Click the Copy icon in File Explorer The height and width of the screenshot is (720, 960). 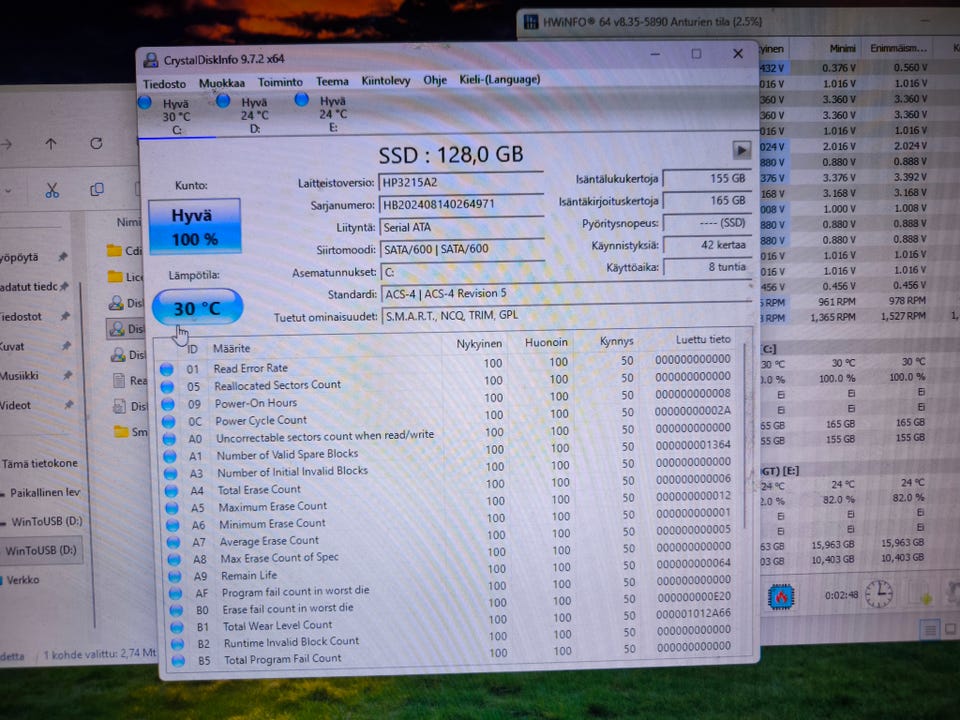pos(97,190)
